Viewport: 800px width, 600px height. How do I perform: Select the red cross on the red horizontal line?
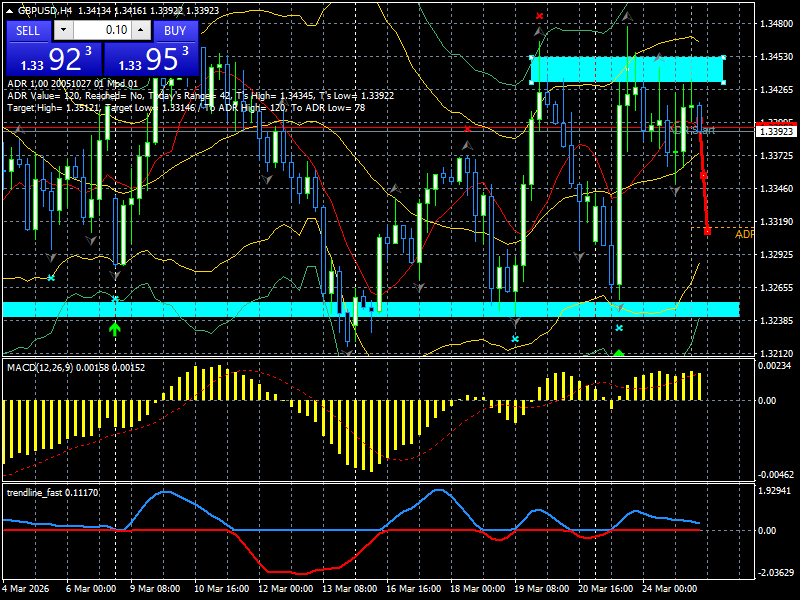click(467, 129)
